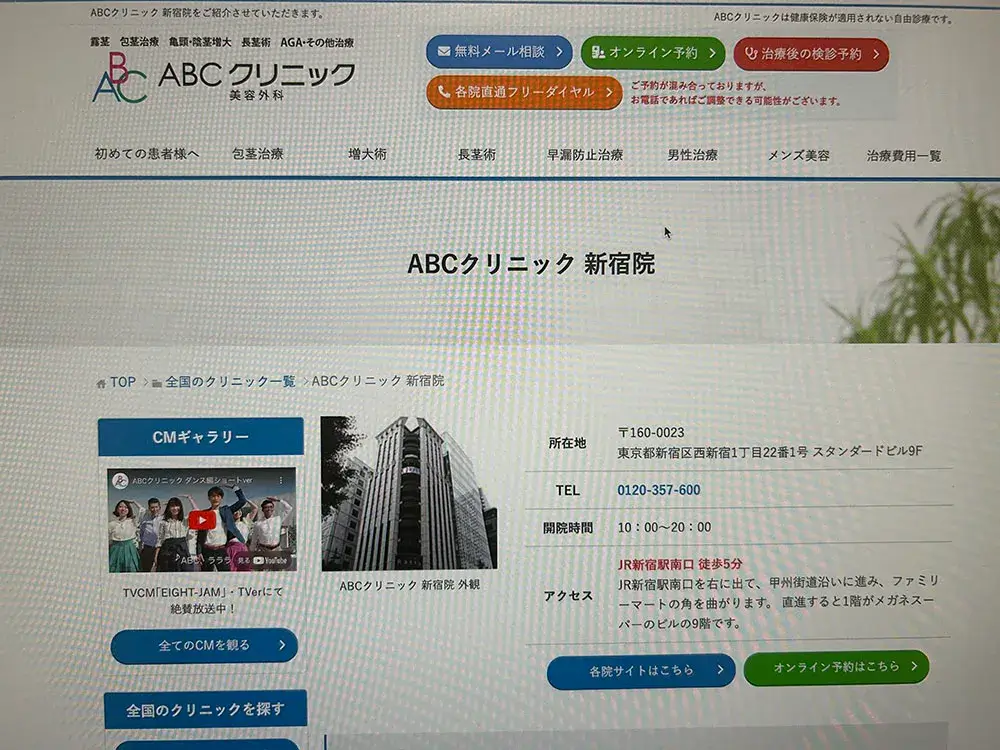Click the ご予約が混み合っております notice text
Screen dimensions: 1000x750
click(x=735, y=93)
